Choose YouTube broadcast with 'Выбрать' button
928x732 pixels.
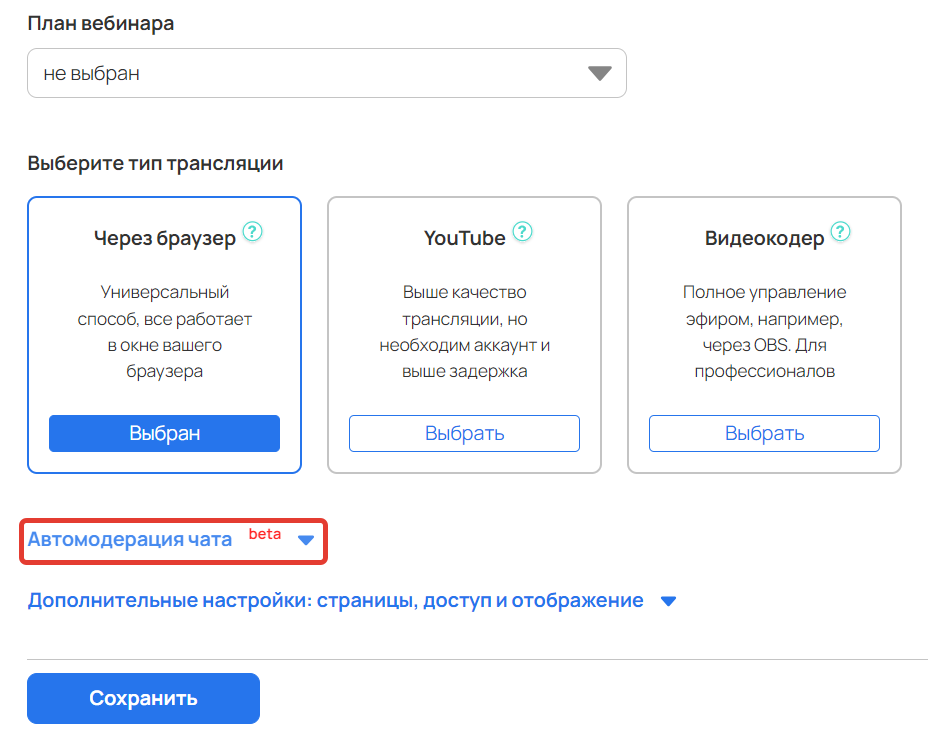(x=465, y=433)
